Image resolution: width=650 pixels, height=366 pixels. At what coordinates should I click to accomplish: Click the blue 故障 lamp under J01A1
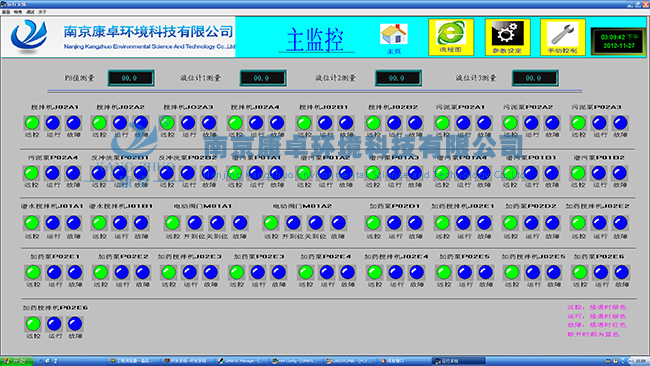(x=74, y=223)
